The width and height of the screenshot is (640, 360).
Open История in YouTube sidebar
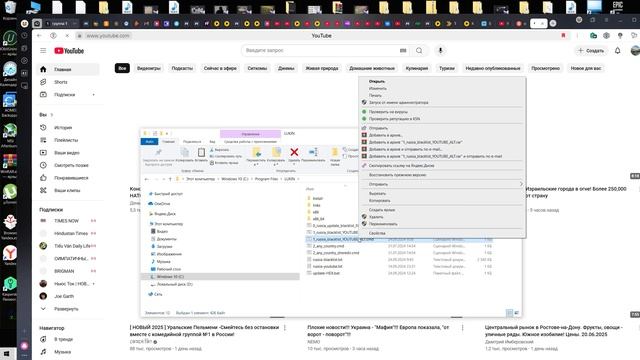tap(67, 128)
